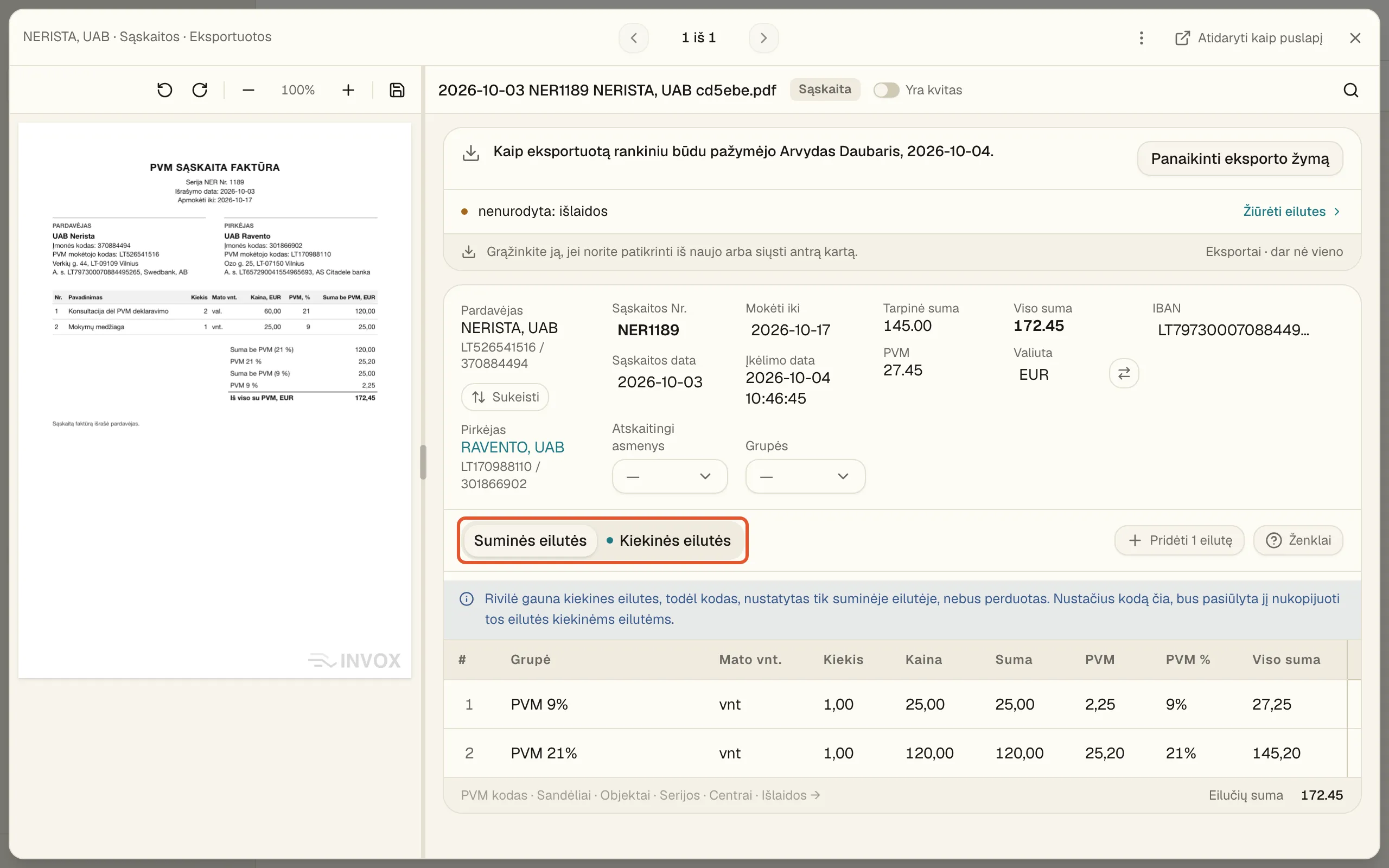The image size is (1389, 868).
Task: Switch to Kiekinės eilutės tab
Action: 668,541
